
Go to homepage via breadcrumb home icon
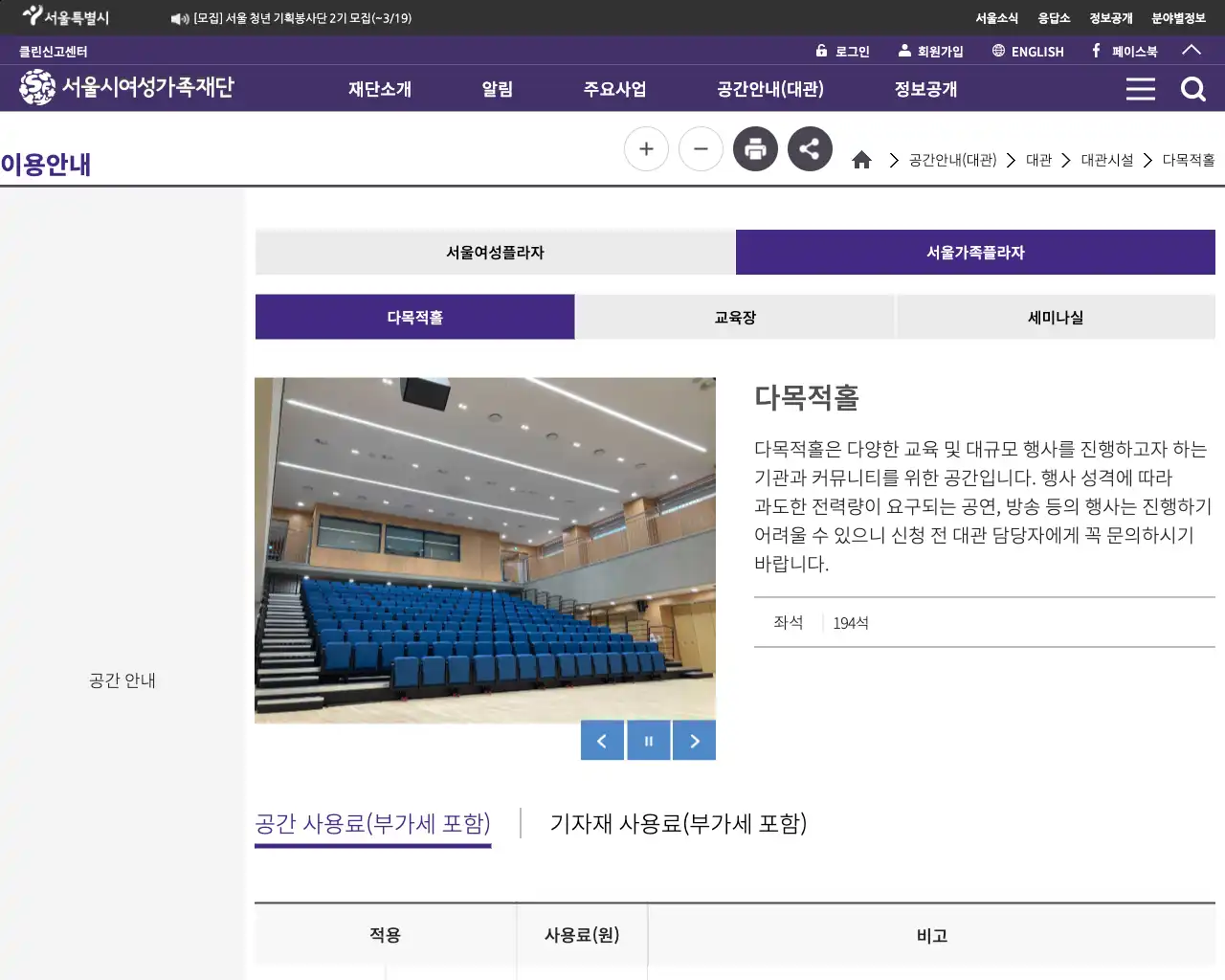point(861,160)
